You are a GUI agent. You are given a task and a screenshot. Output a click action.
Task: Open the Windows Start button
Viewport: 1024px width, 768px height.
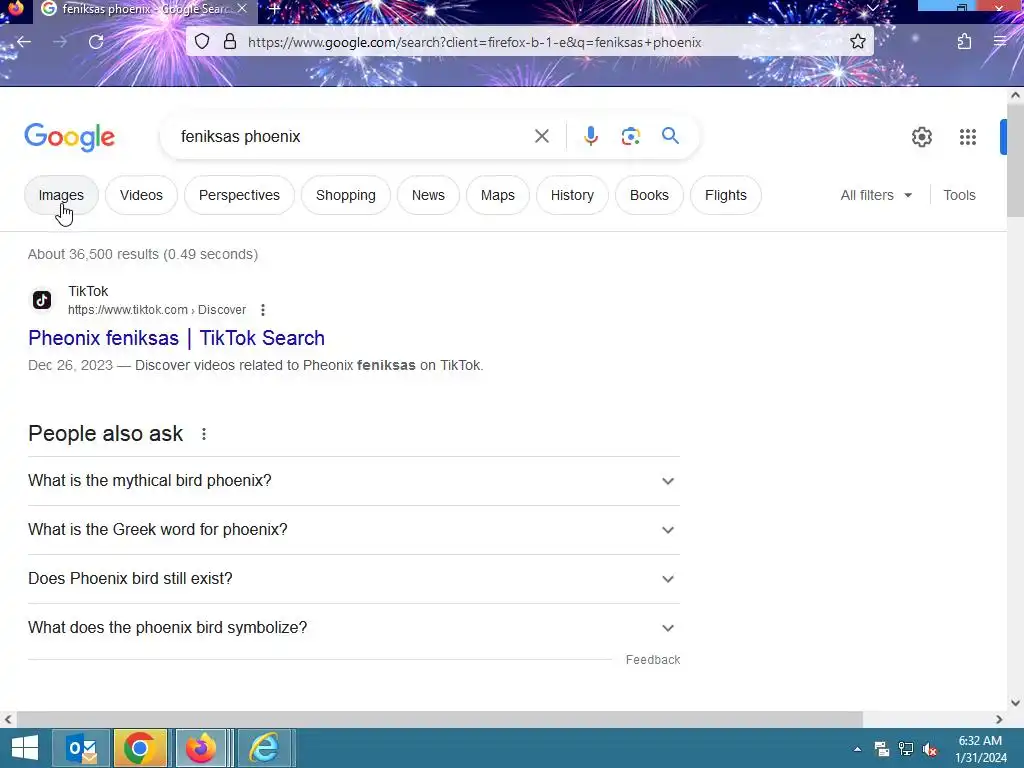click(25, 748)
